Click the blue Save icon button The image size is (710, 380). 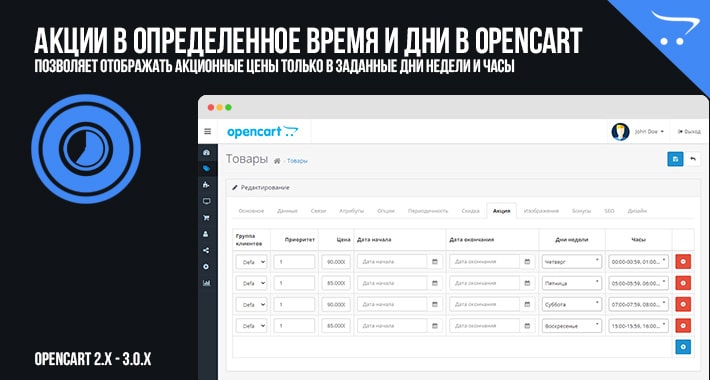[x=675, y=159]
